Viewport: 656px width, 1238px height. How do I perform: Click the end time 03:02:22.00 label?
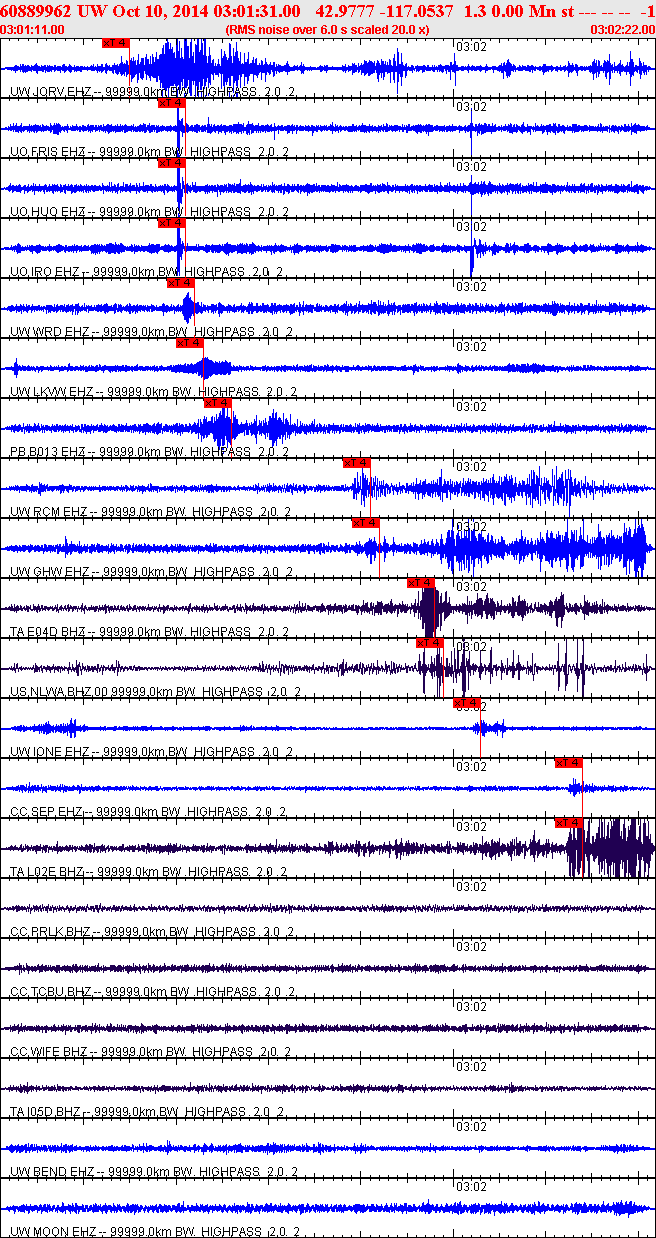[x=622, y=30]
